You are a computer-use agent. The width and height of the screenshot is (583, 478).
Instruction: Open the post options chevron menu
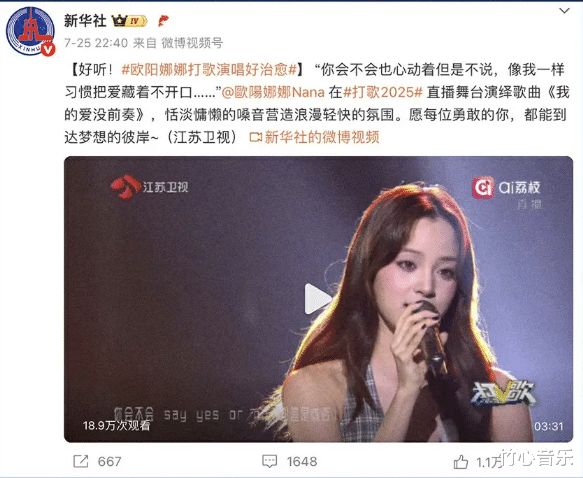coord(564,11)
